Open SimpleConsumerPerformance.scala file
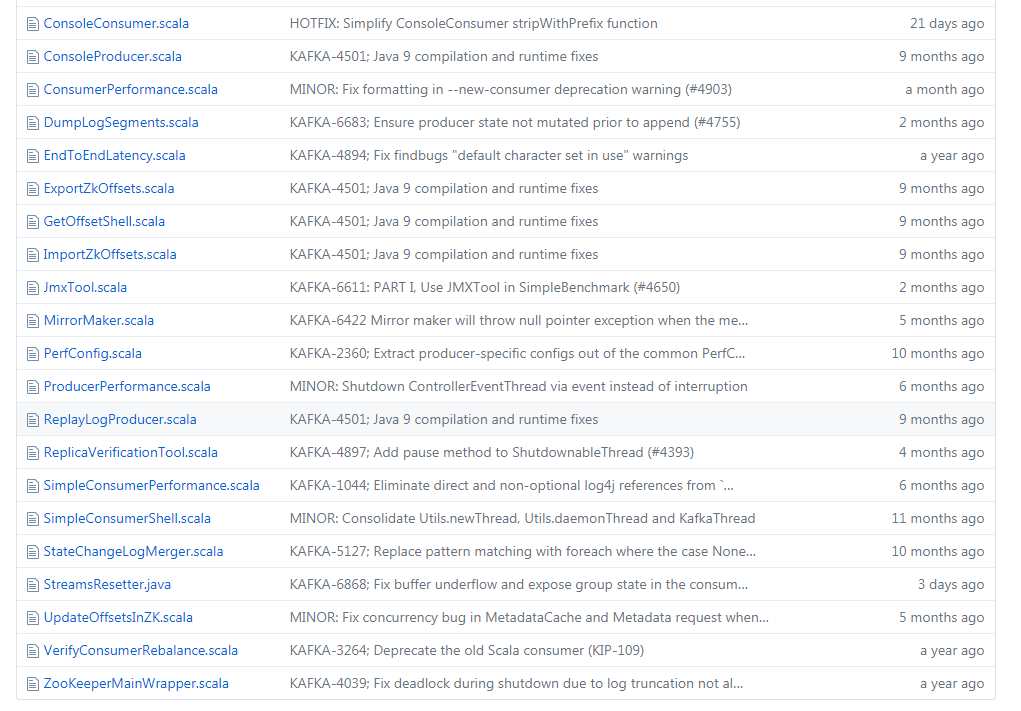The width and height of the screenshot is (1021, 711). pyautogui.click(x=151, y=485)
